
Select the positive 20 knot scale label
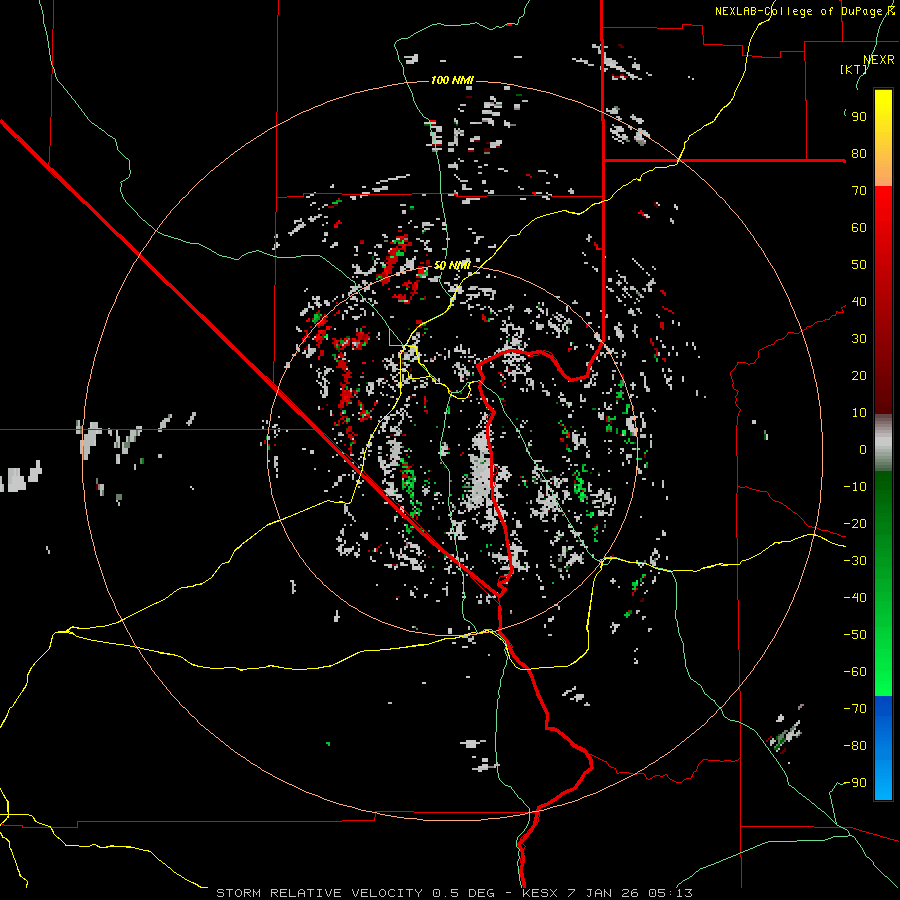click(x=859, y=375)
